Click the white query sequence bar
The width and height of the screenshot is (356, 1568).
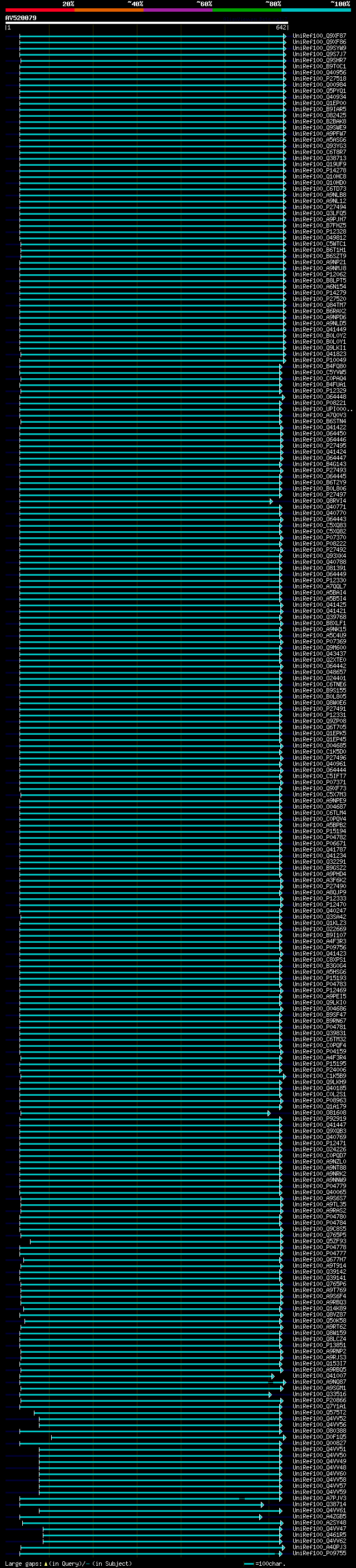pyautogui.click(x=147, y=22)
